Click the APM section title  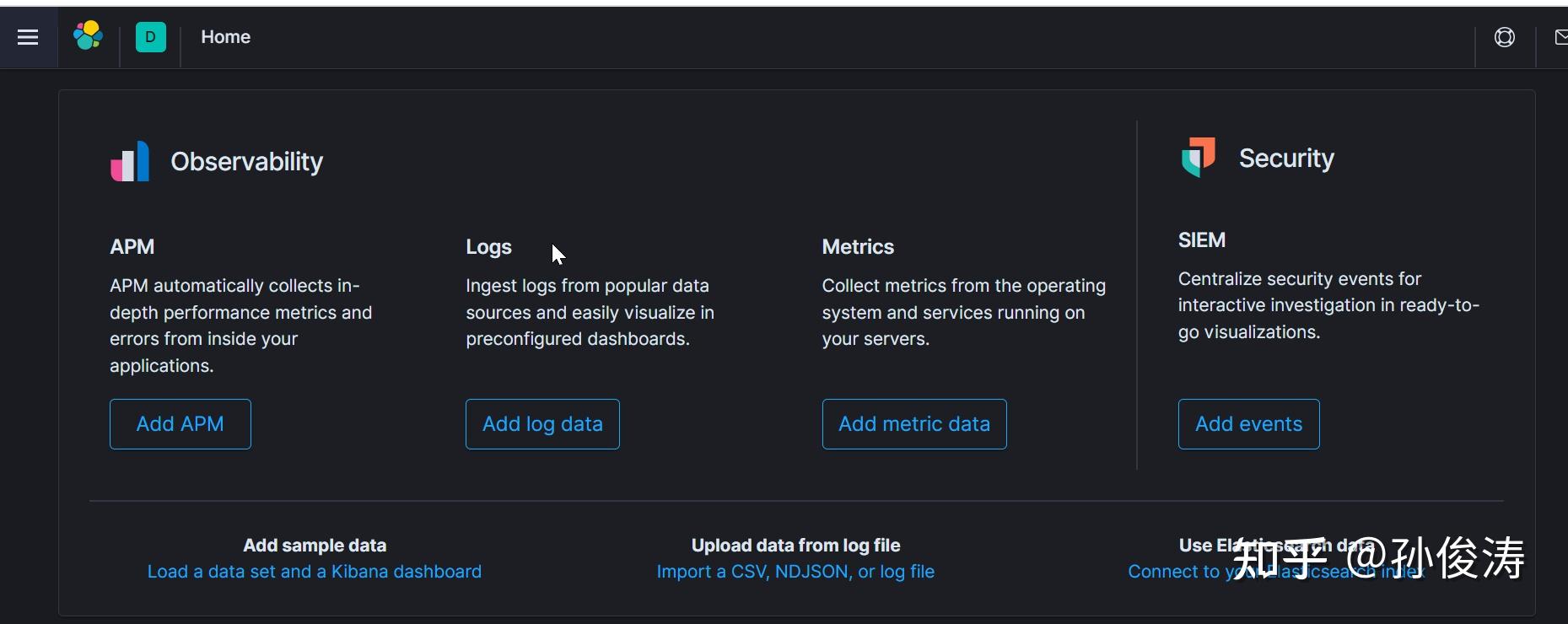point(132,247)
